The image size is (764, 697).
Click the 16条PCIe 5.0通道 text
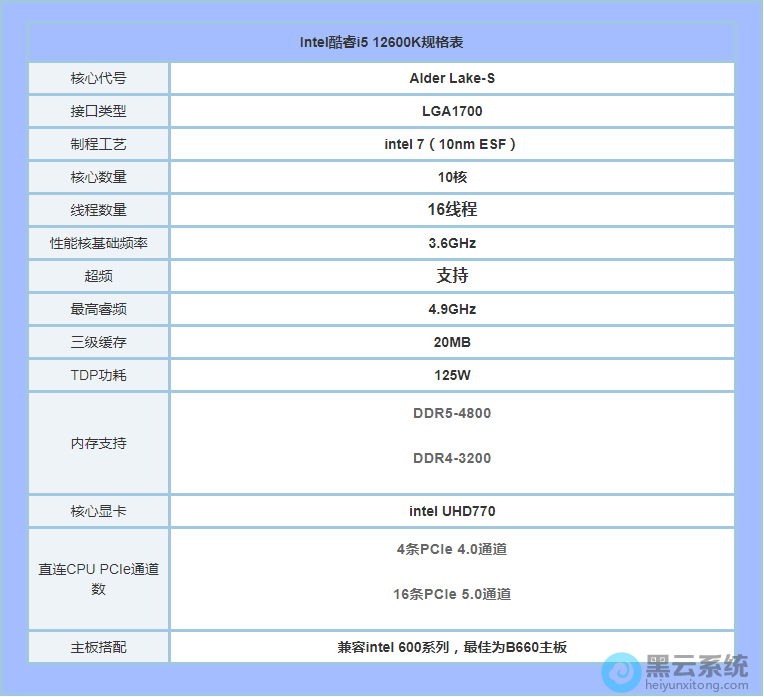452,594
